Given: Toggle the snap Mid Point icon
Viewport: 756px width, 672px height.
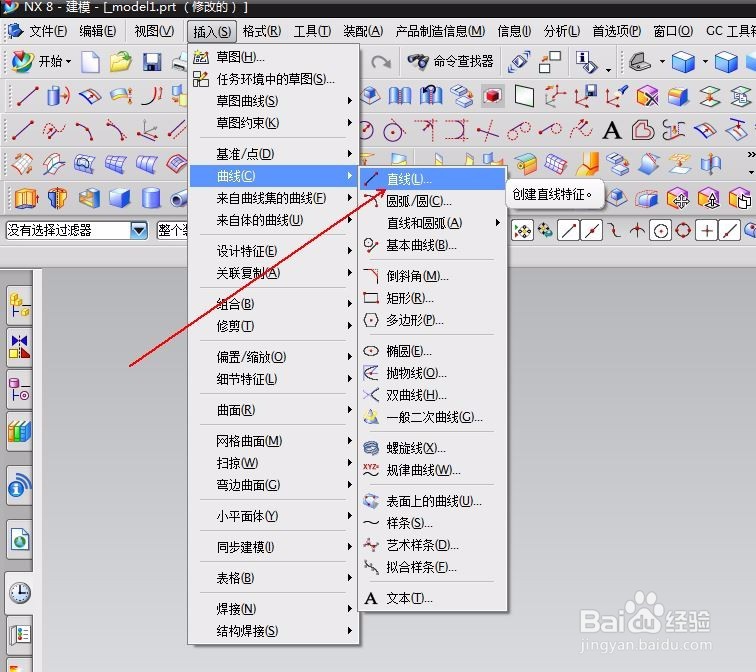Looking at the screenshot, I should click(x=592, y=231).
